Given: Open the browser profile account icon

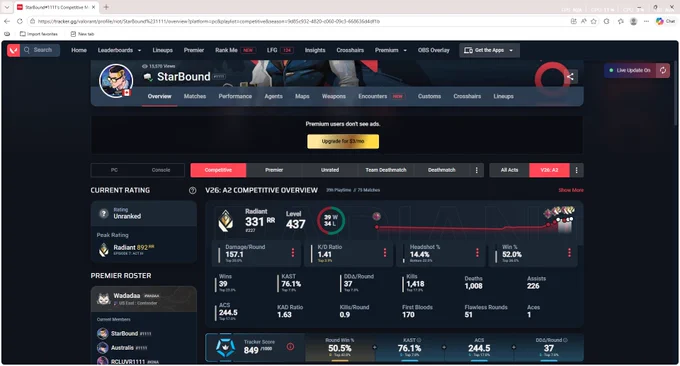Looking at the screenshot, I should tap(634, 21).
